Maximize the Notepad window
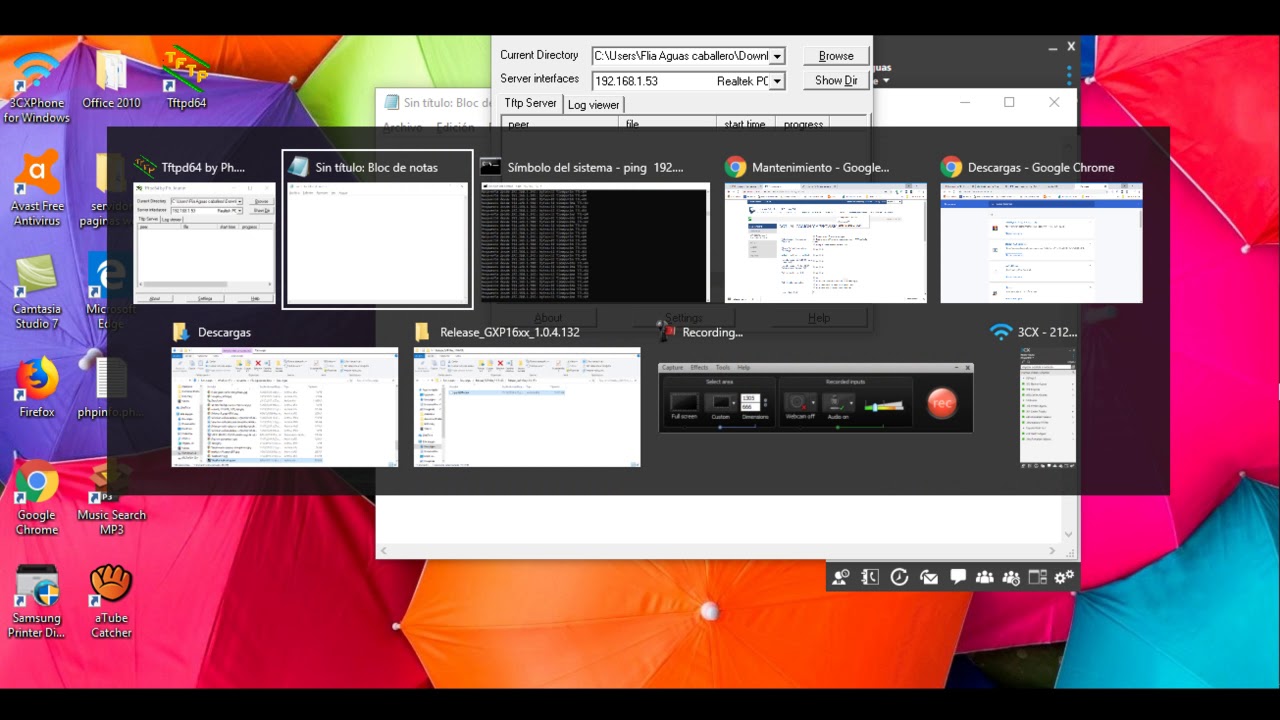This screenshot has height=720, width=1280. point(1009,102)
